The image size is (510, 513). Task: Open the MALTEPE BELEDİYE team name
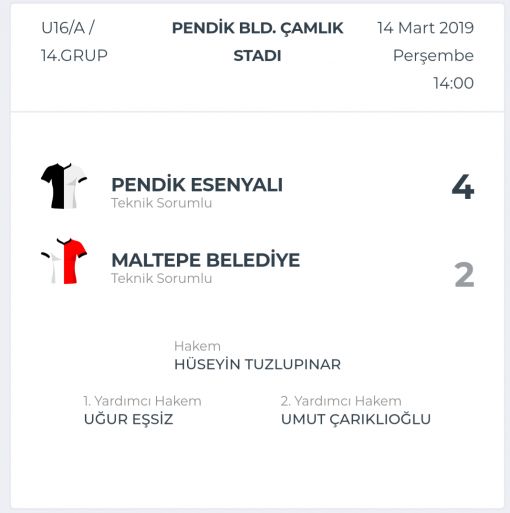click(206, 260)
